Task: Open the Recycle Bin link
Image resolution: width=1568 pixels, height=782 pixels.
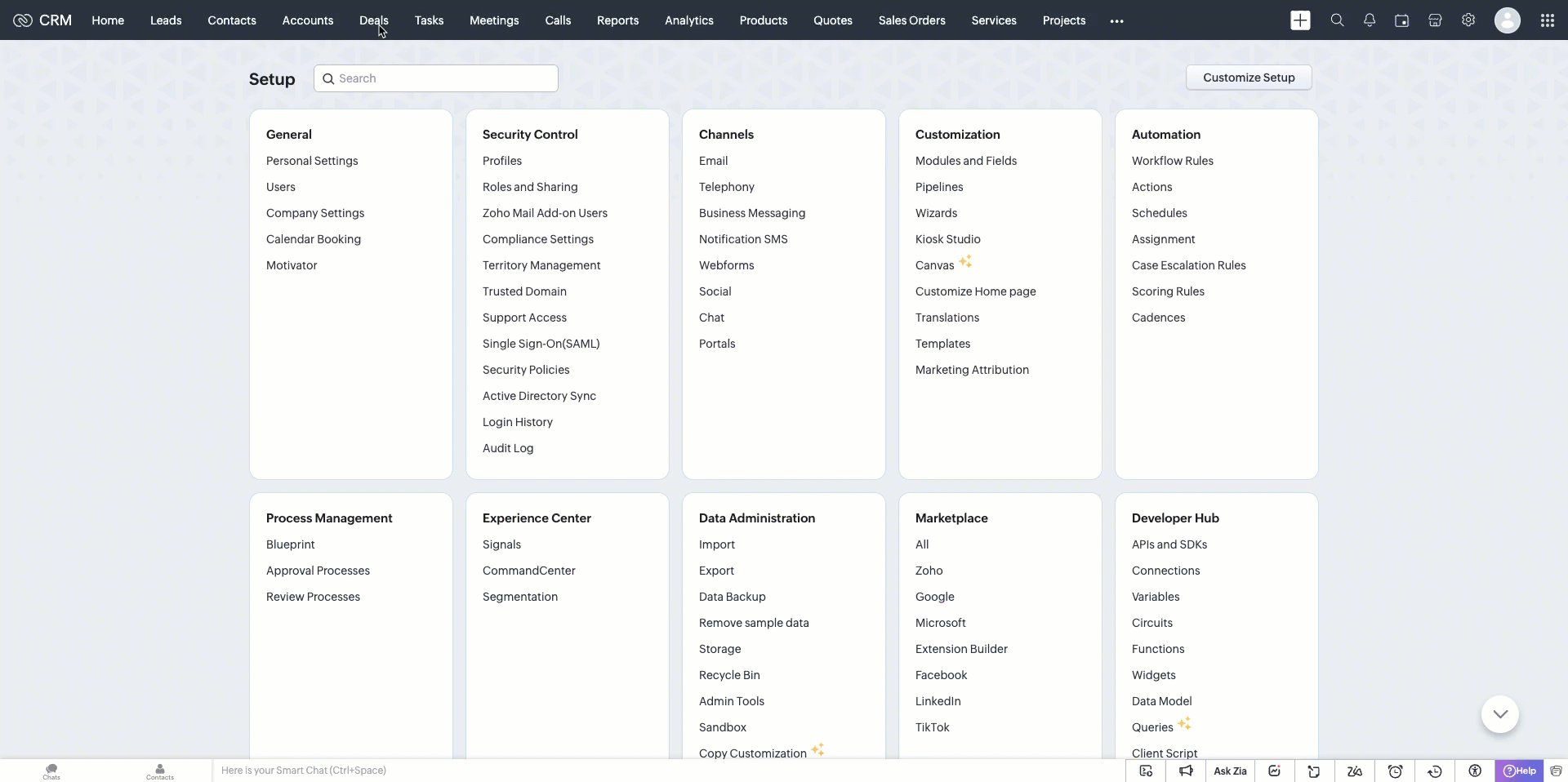Action: tap(729, 675)
